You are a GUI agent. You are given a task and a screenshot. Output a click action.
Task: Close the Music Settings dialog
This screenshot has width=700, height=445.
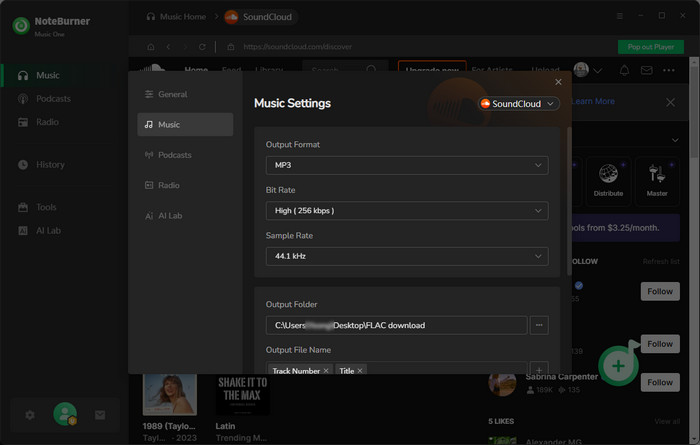558,82
